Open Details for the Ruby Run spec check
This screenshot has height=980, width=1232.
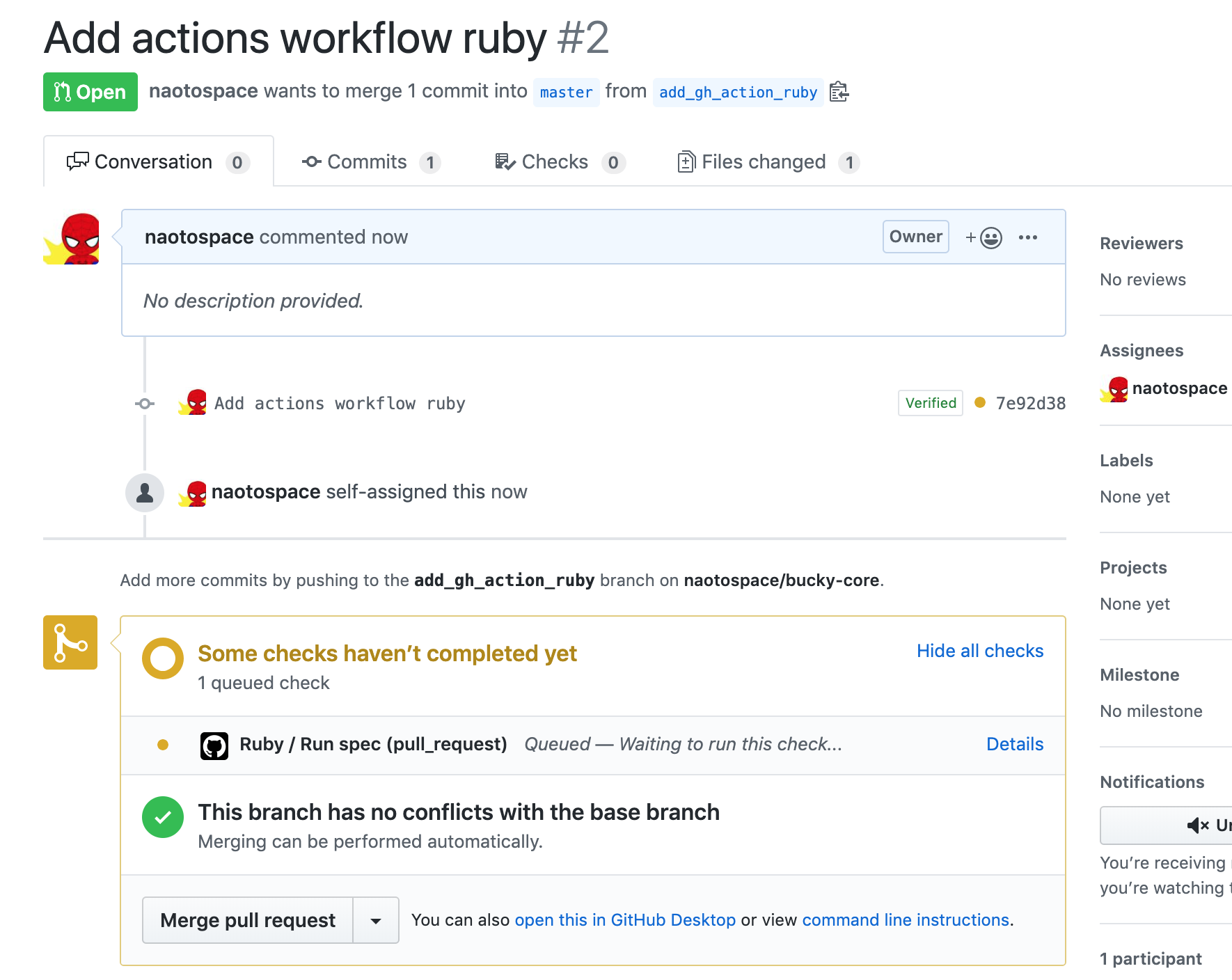[1015, 744]
